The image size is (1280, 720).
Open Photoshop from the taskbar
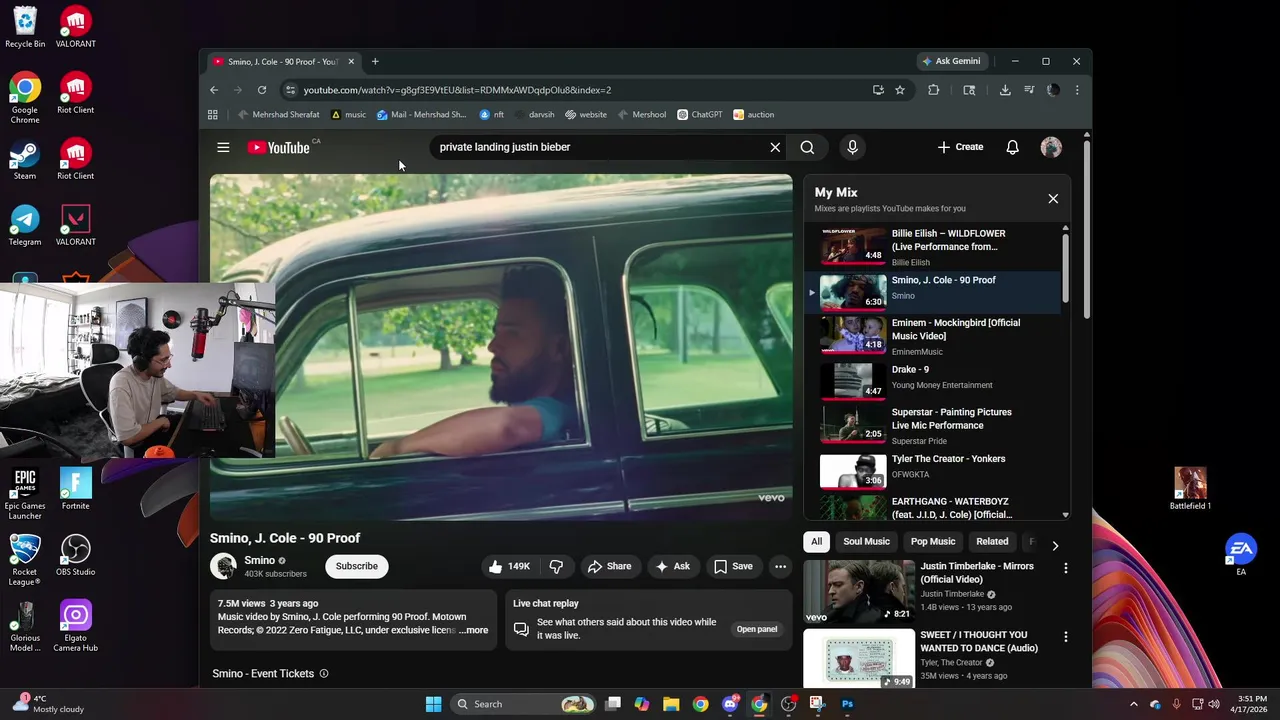(x=847, y=704)
